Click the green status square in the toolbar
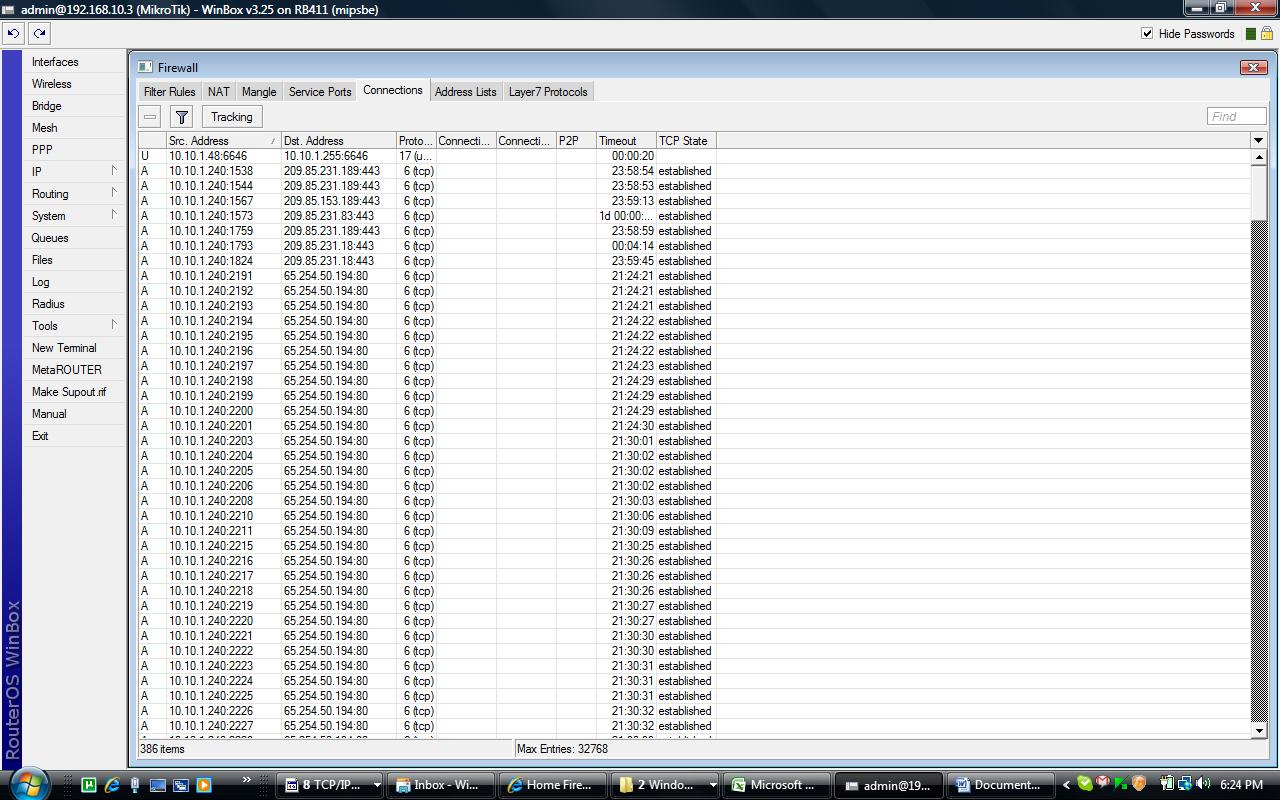 tap(1250, 33)
